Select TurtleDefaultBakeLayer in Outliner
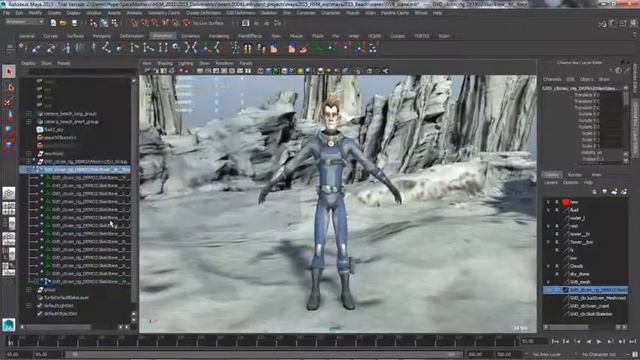The width and height of the screenshot is (640, 360). tap(66, 298)
